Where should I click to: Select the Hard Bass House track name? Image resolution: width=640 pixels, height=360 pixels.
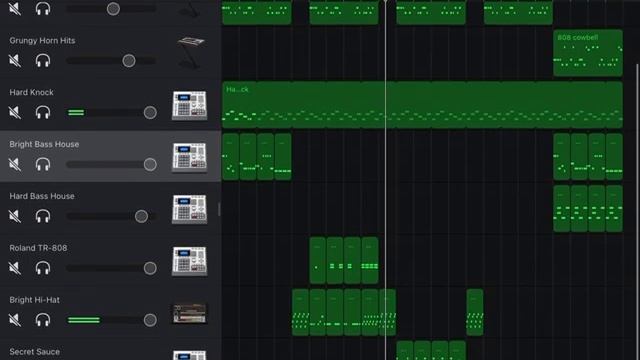click(x=42, y=196)
